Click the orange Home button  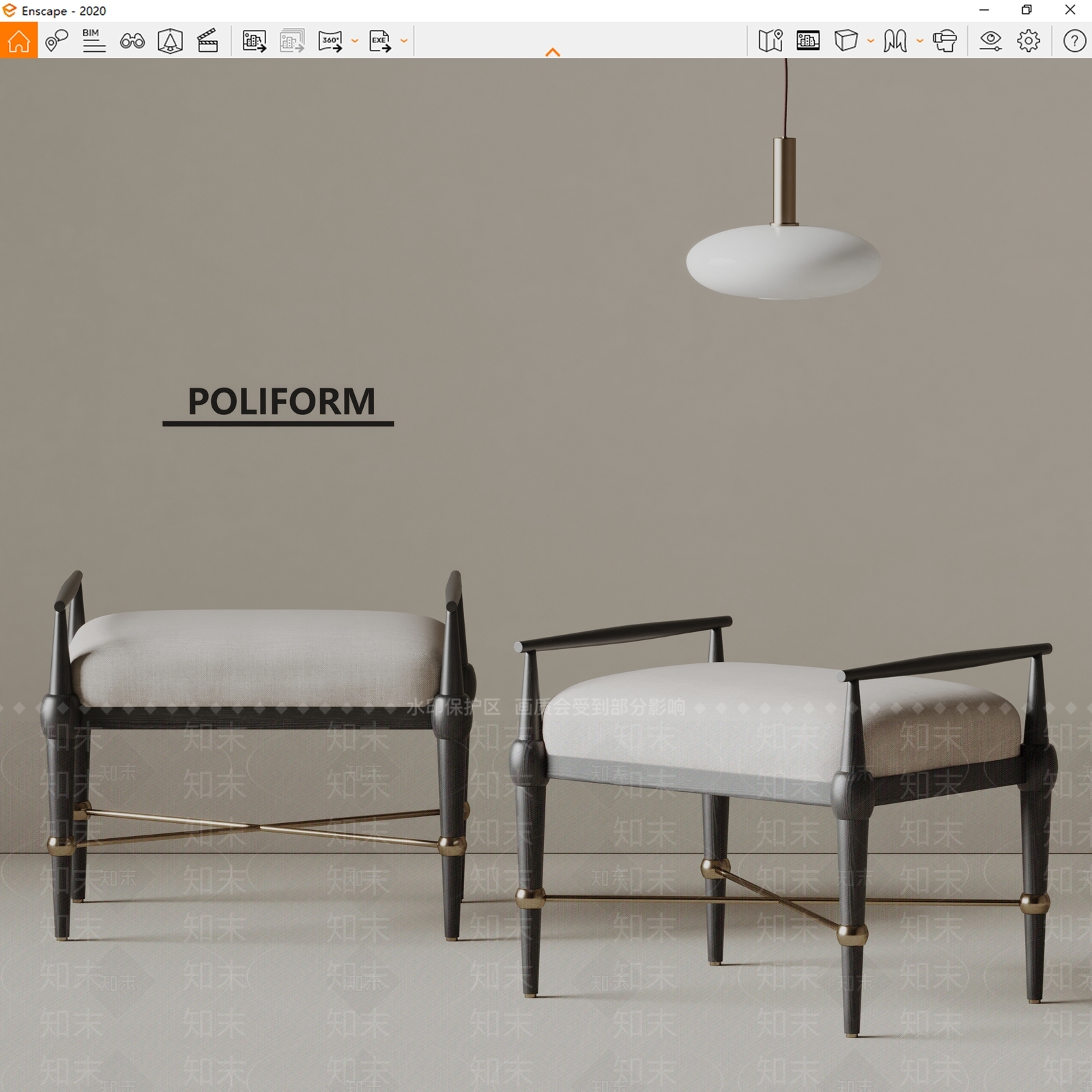[18, 40]
